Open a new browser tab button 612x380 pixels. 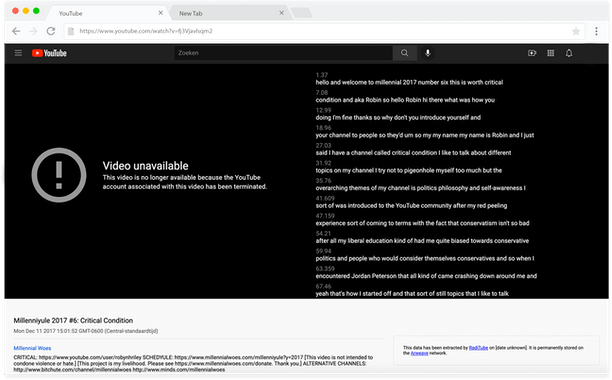(302, 13)
